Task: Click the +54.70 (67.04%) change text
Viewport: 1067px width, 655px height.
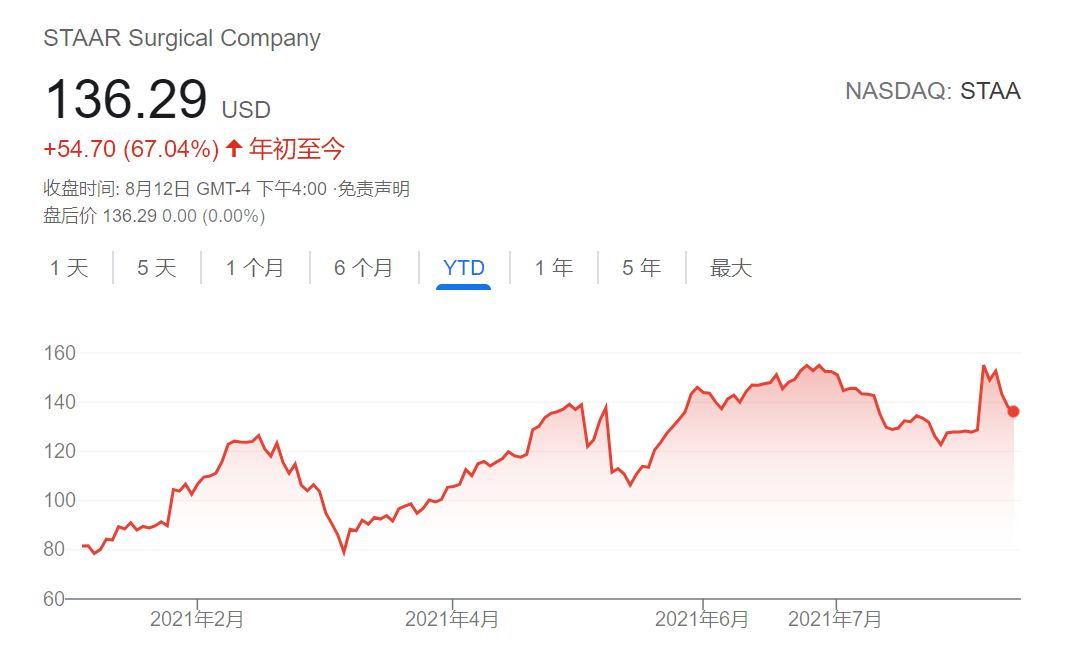Action: 130,148
